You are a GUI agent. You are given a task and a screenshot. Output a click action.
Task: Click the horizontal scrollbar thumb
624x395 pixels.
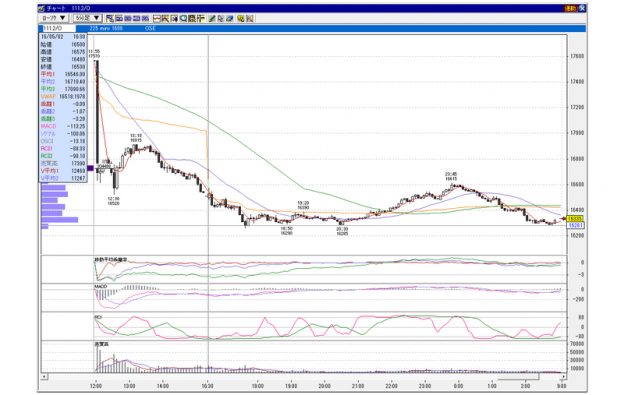pos(518,376)
